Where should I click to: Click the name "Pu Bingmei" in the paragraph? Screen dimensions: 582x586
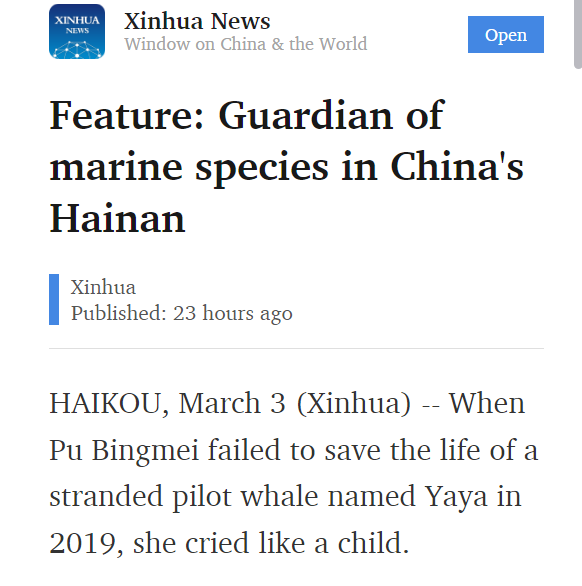[124, 451]
